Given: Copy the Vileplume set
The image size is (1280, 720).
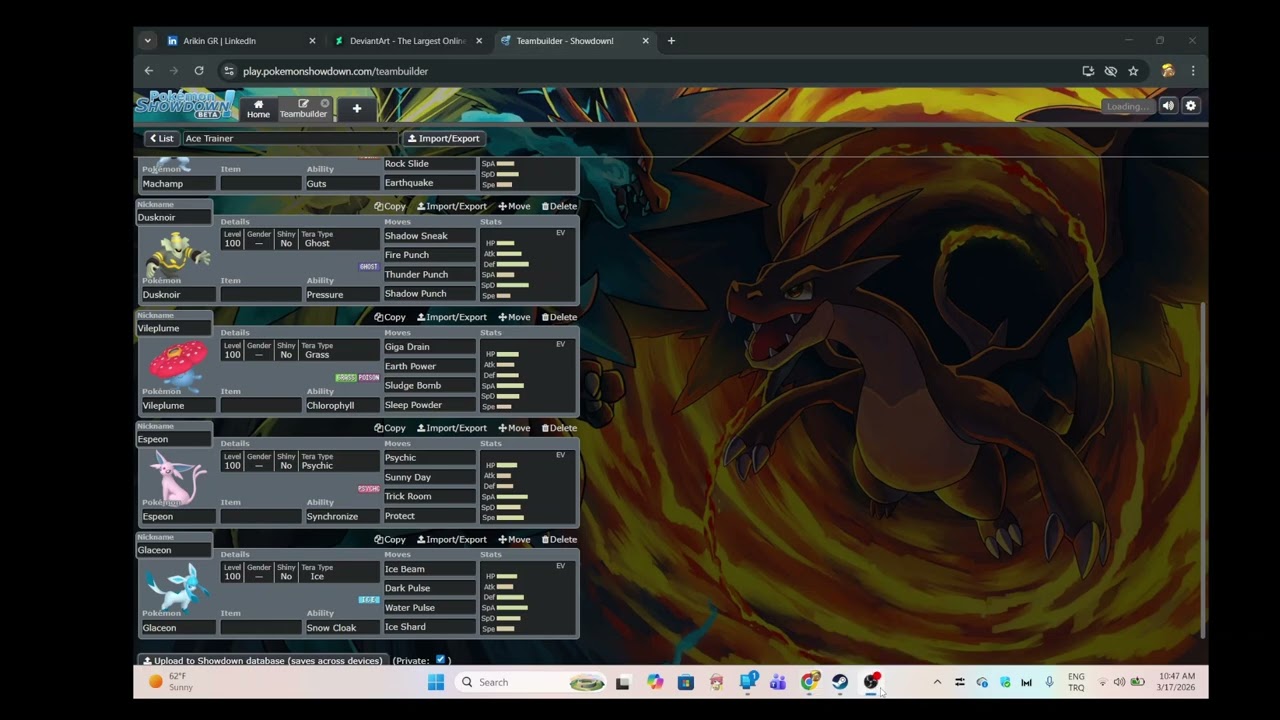Looking at the screenshot, I should coord(390,317).
